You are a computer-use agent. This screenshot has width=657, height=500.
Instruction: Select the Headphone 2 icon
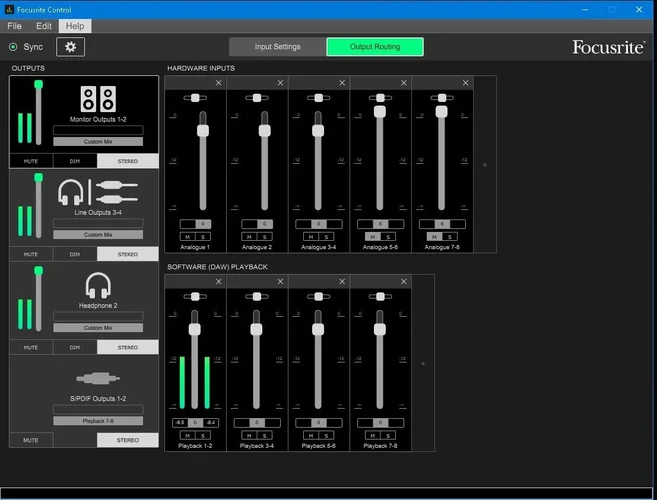pos(98,285)
